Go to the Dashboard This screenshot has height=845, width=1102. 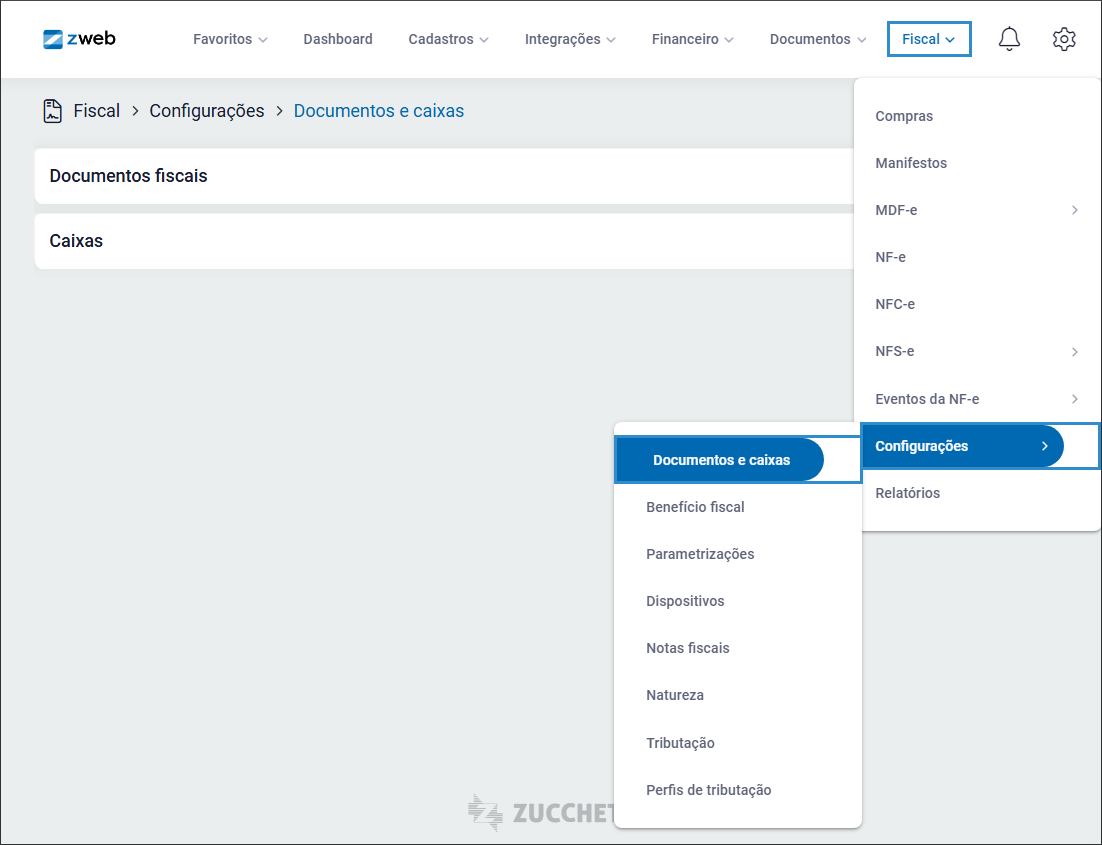tap(338, 39)
